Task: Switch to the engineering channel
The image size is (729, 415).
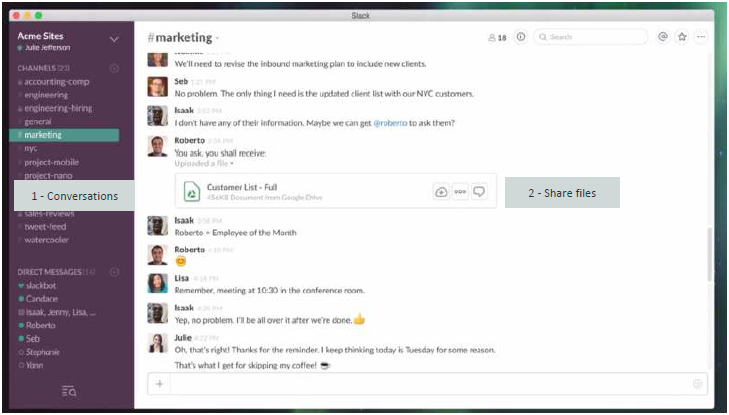Action: 46,95
